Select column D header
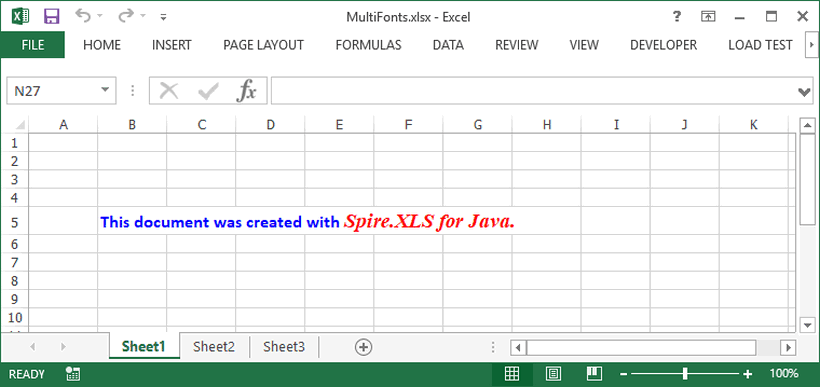The image size is (820, 387). pyautogui.click(x=270, y=124)
